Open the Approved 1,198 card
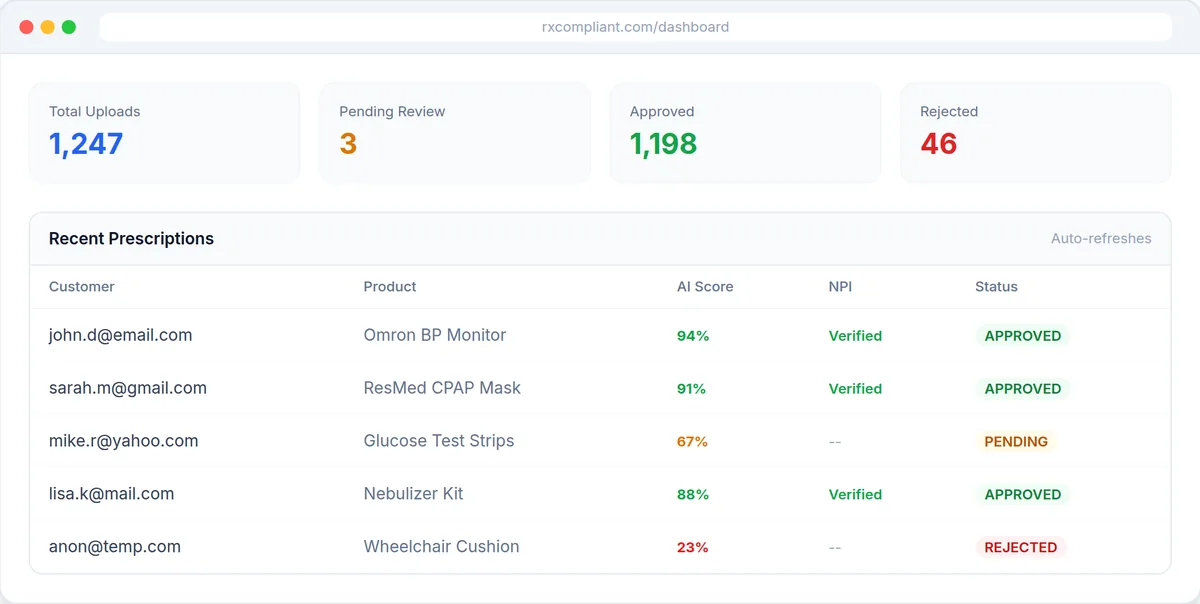 [x=745, y=133]
